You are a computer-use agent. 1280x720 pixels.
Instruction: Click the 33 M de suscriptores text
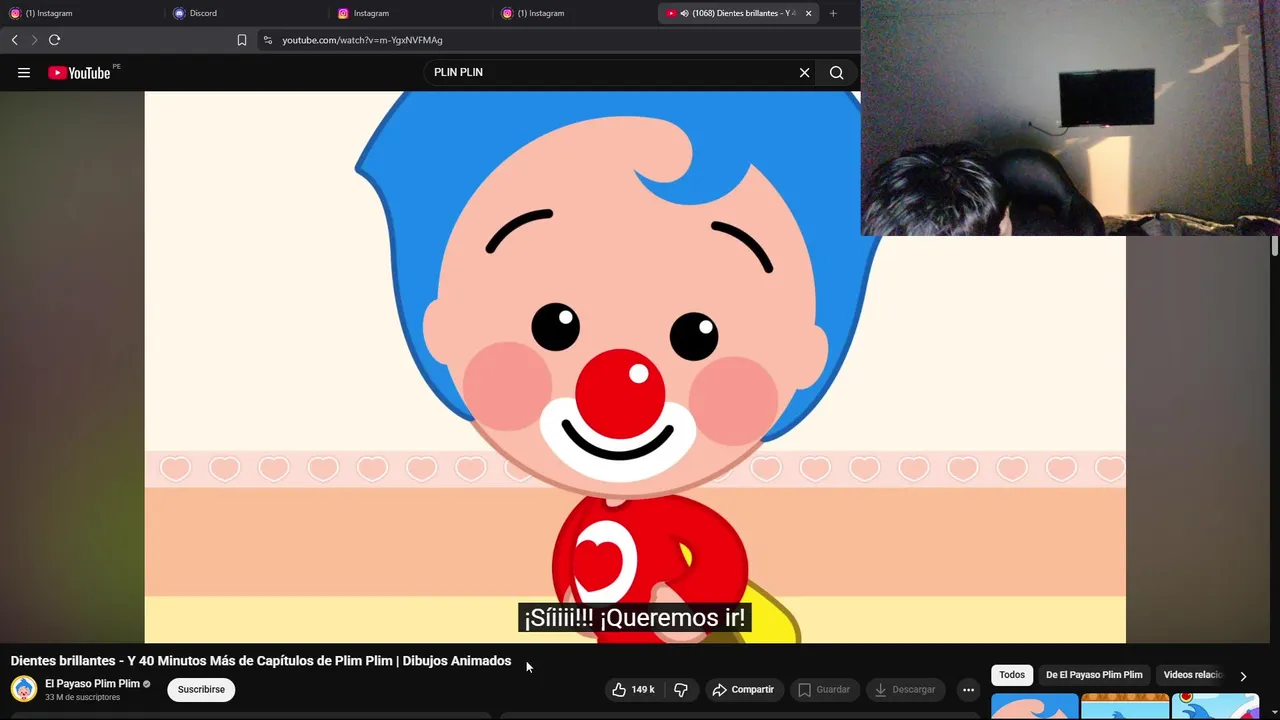(82, 697)
